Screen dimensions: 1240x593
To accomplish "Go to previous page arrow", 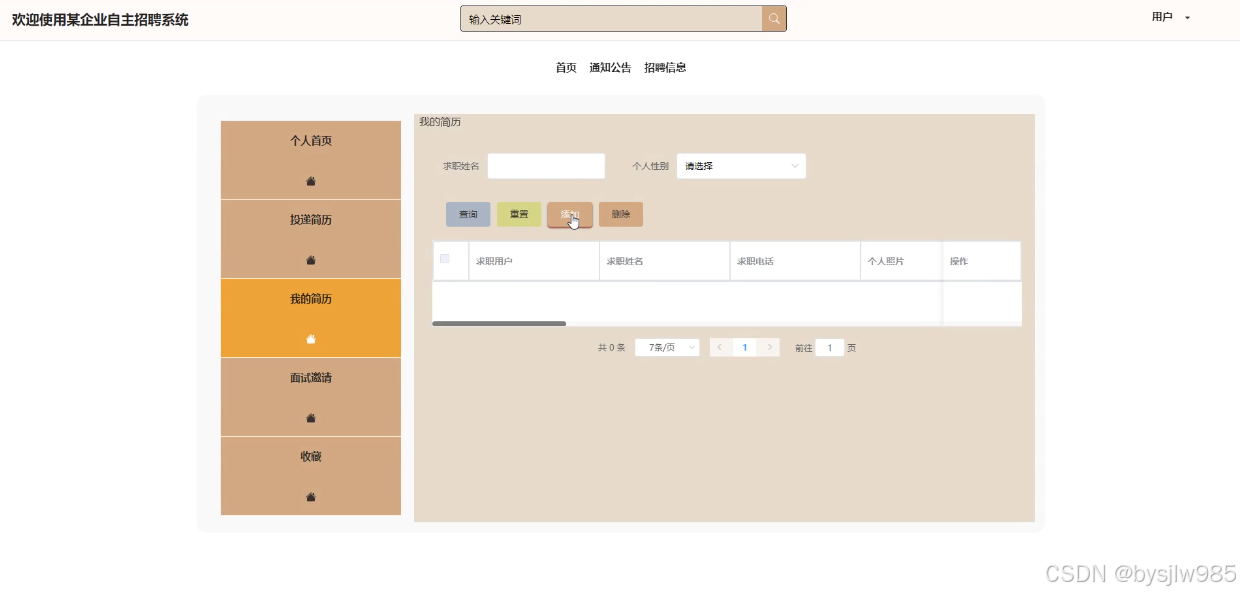I will (720, 348).
